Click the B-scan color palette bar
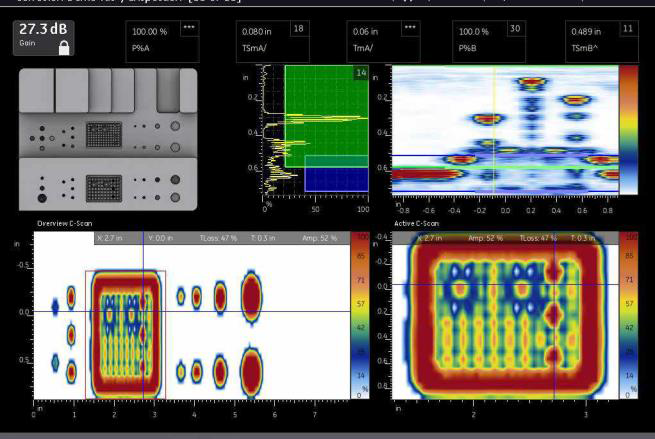This screenshot has width=655, height=439. coord(629,130)
